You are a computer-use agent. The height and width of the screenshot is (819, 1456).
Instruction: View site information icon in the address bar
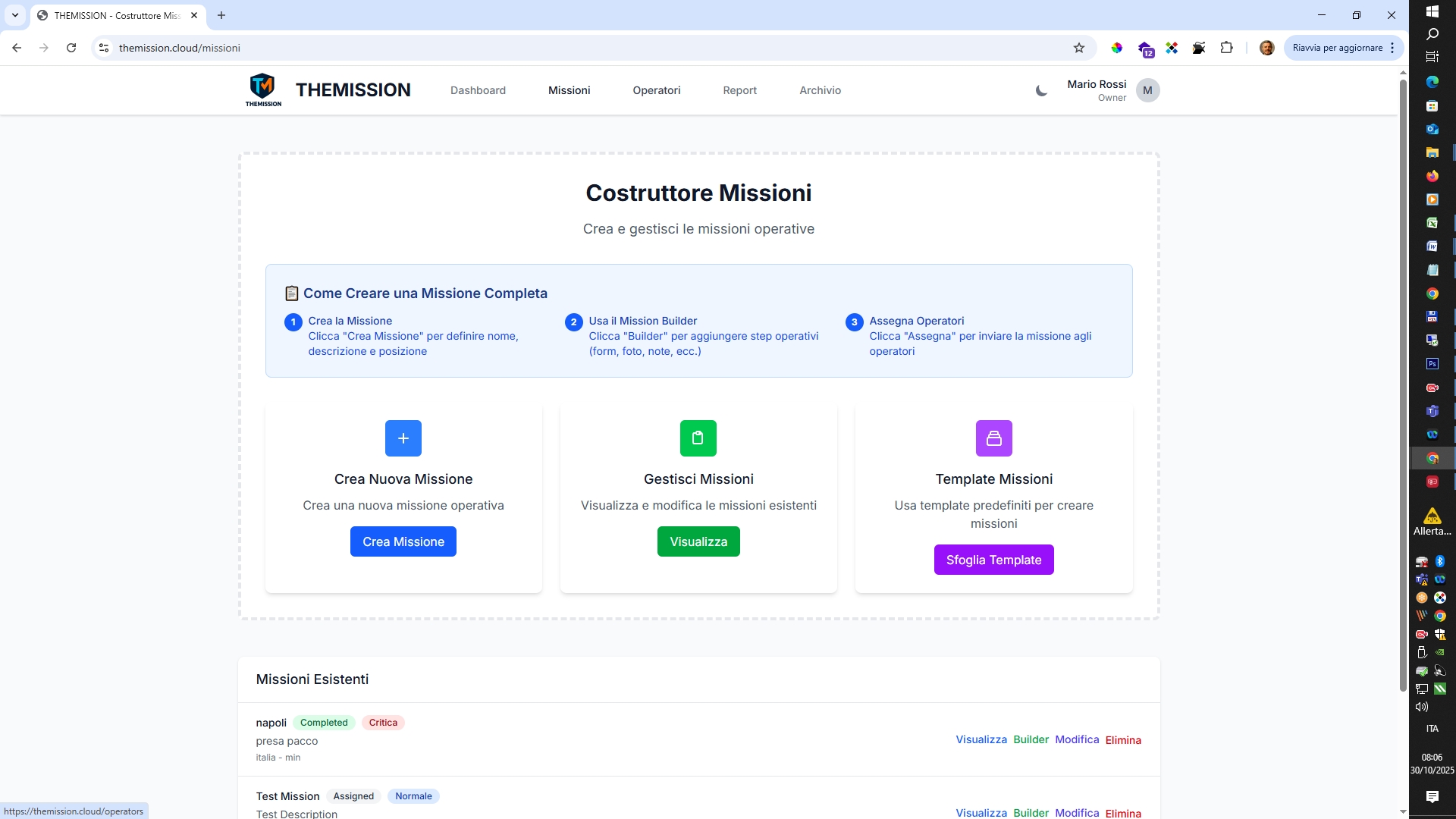(104, 48)
